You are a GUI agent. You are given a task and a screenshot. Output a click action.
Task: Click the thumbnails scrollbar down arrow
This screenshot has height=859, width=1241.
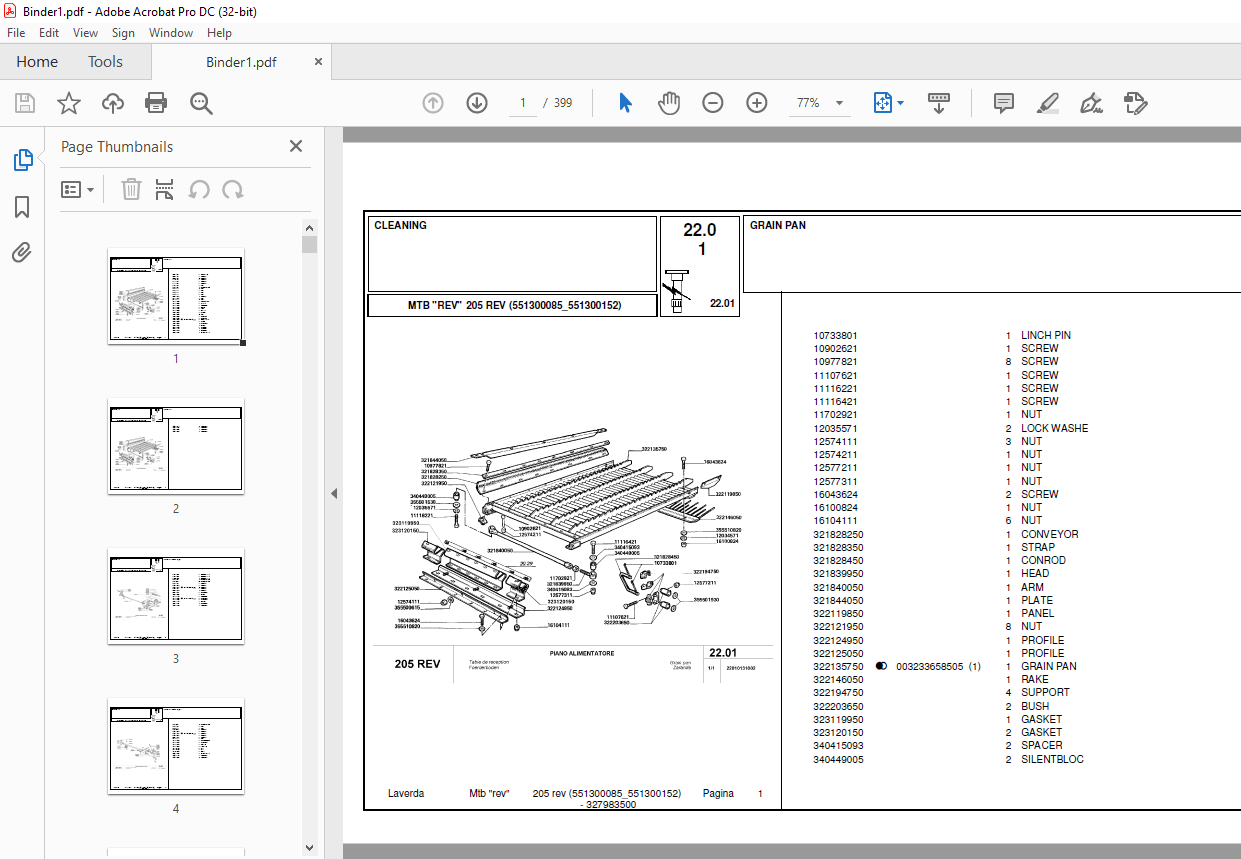(x=310, y=849)
